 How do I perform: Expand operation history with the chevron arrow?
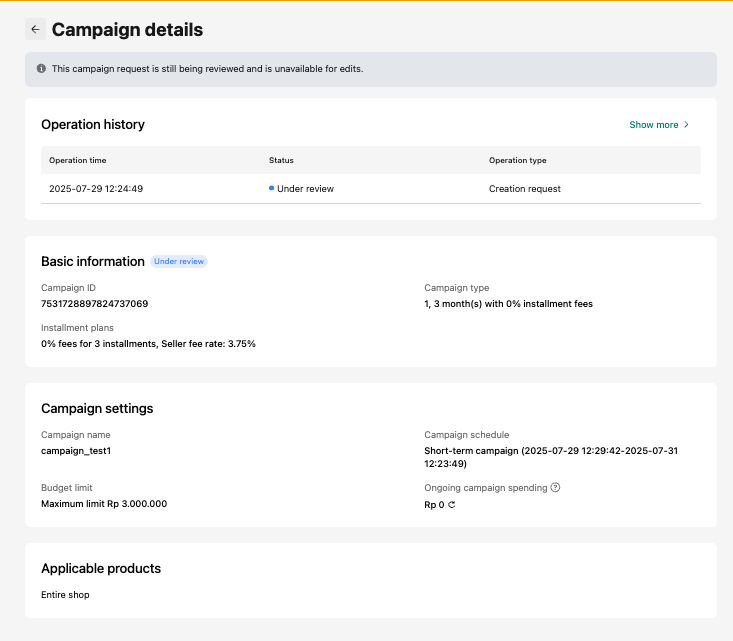click(686, 125)
